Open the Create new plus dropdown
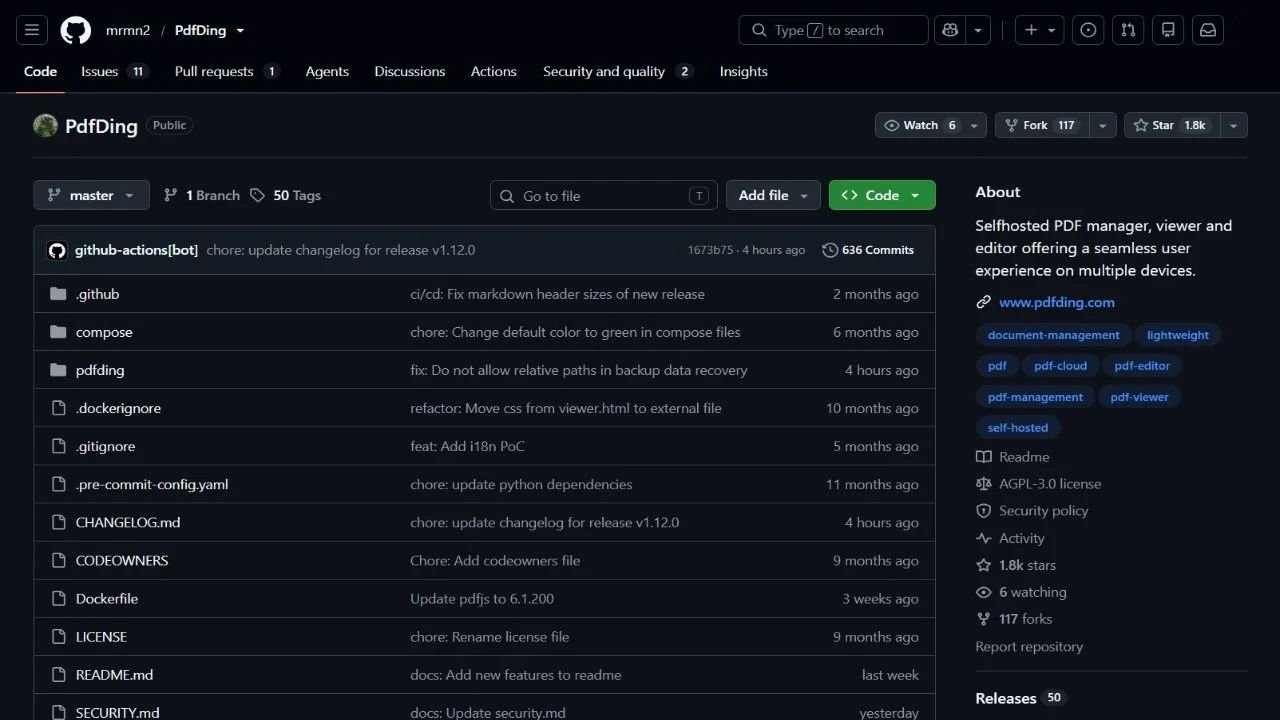The image size is (1280, 720). (x=1040, y=30)
